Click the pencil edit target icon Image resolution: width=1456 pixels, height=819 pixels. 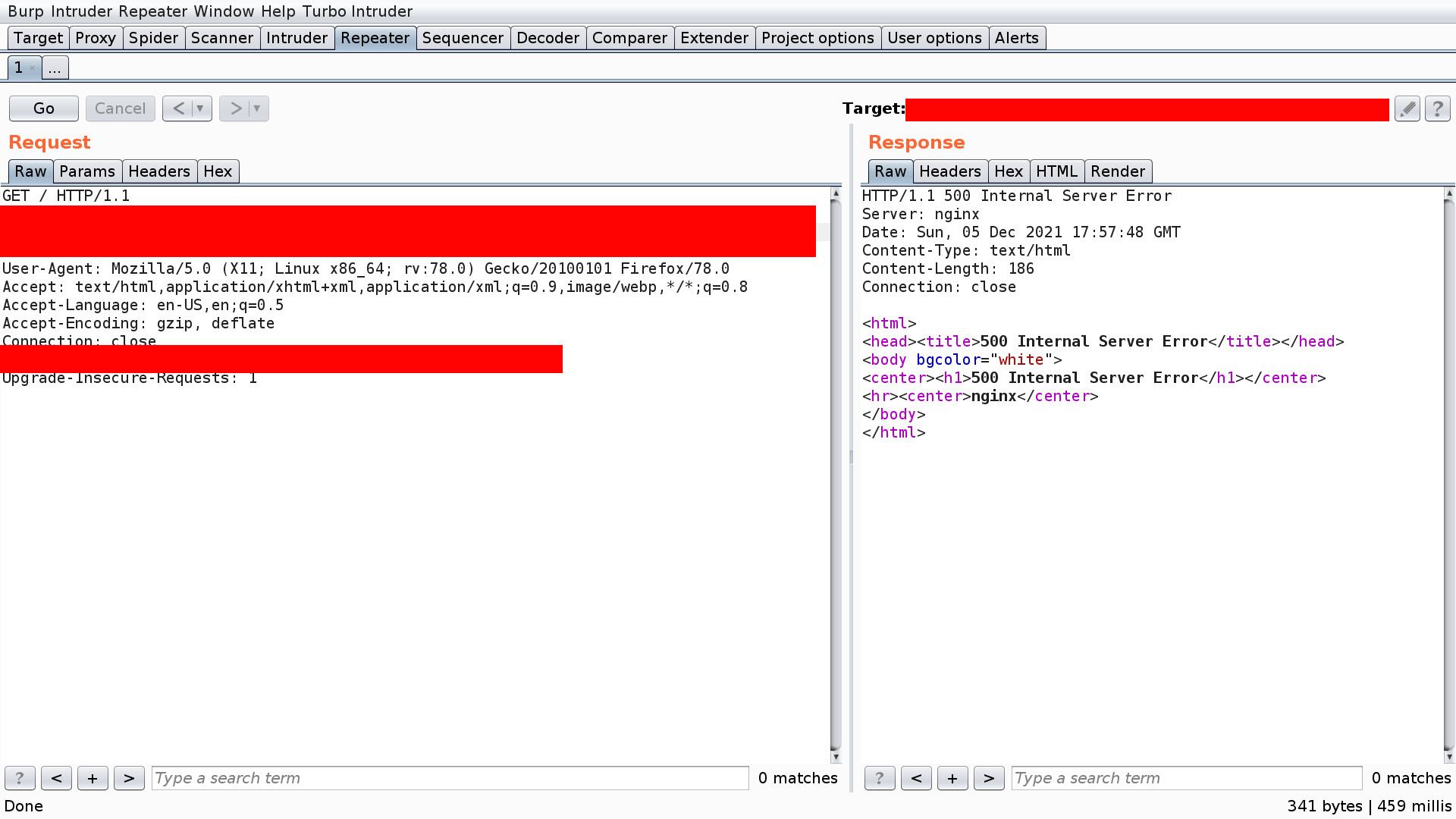[x=1407, y=108]
